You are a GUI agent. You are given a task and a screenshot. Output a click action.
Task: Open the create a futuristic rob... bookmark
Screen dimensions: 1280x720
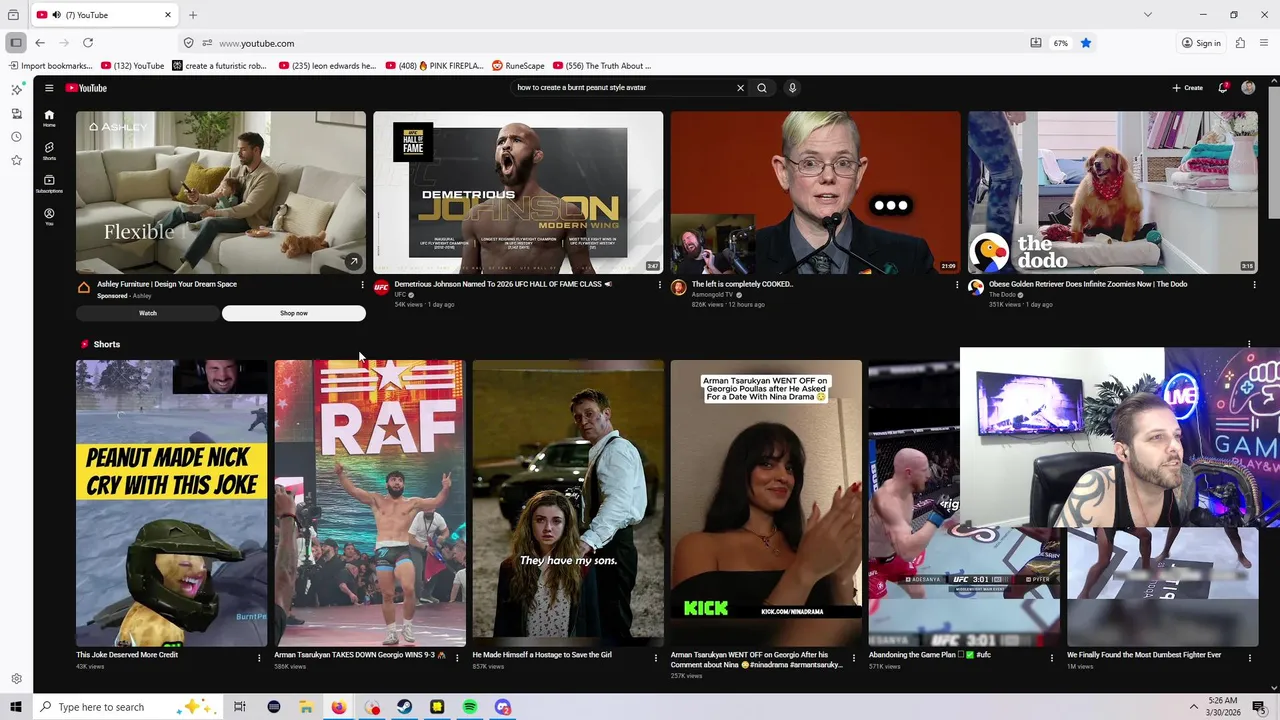219,66
